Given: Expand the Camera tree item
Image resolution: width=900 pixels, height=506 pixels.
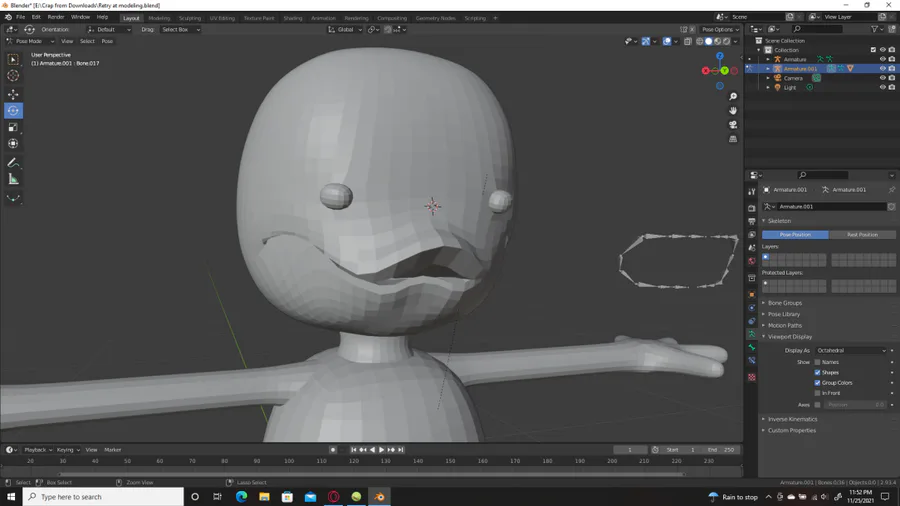Looking at the screenshot, I should tap(768, 78).
